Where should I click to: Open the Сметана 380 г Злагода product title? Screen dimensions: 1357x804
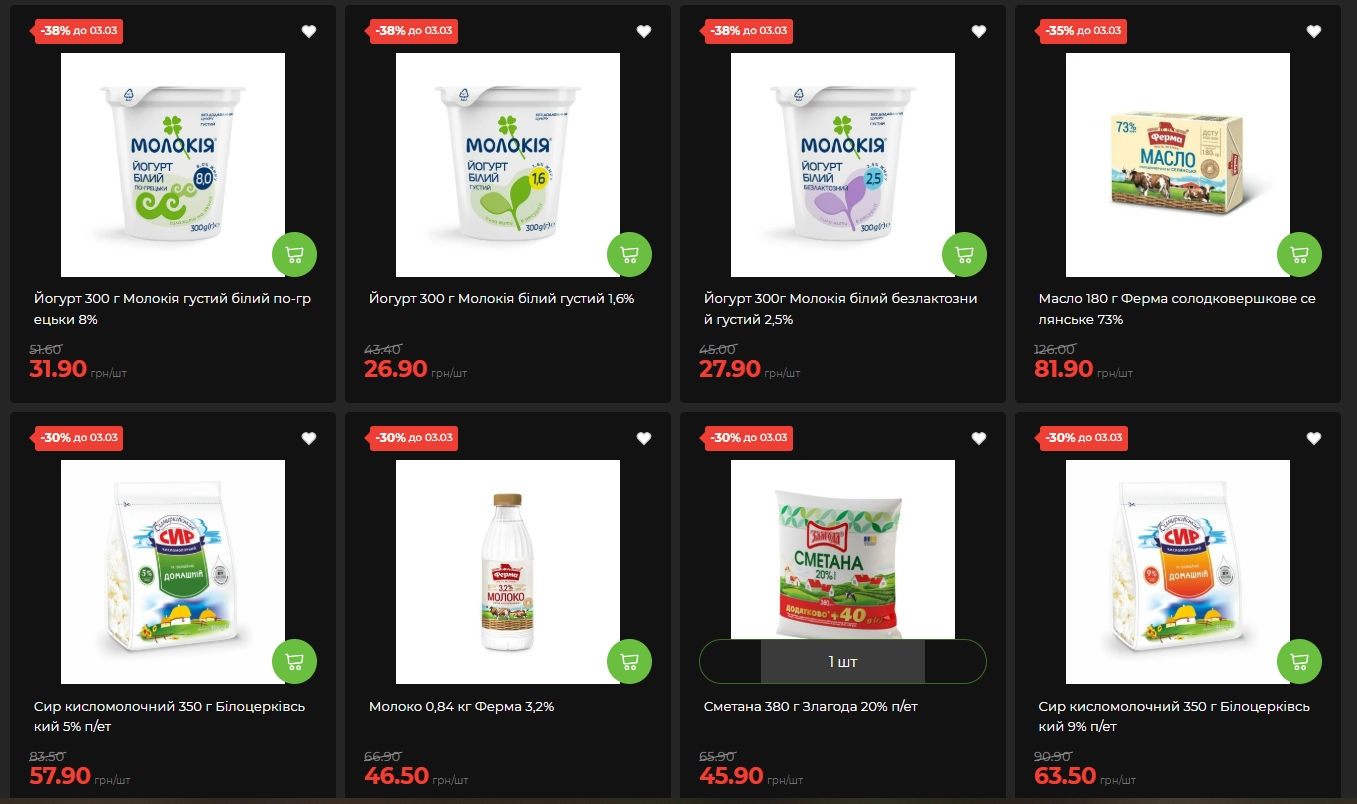(811, 707)
